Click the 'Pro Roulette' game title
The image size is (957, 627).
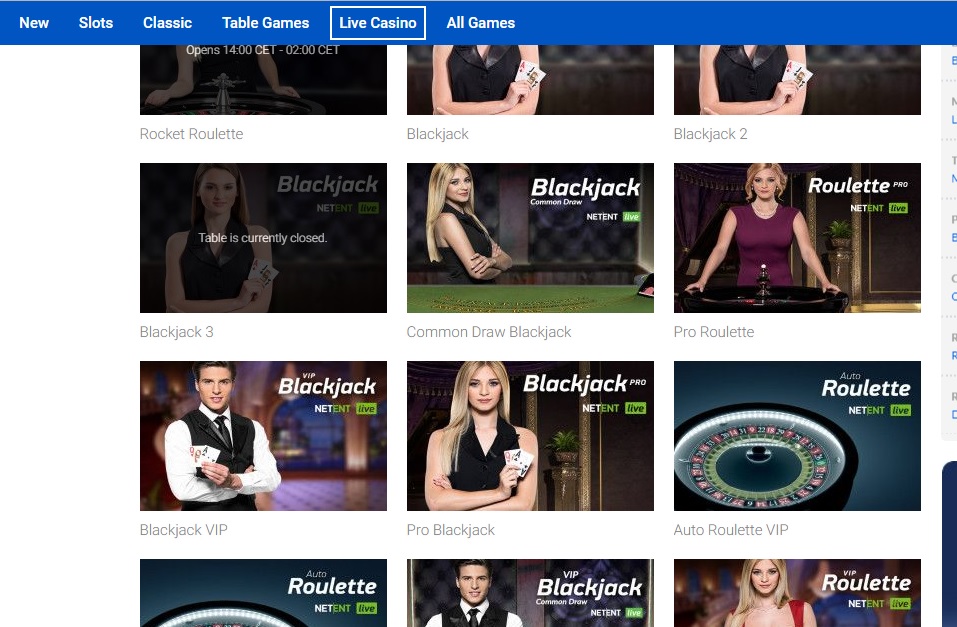pos(714,332)
